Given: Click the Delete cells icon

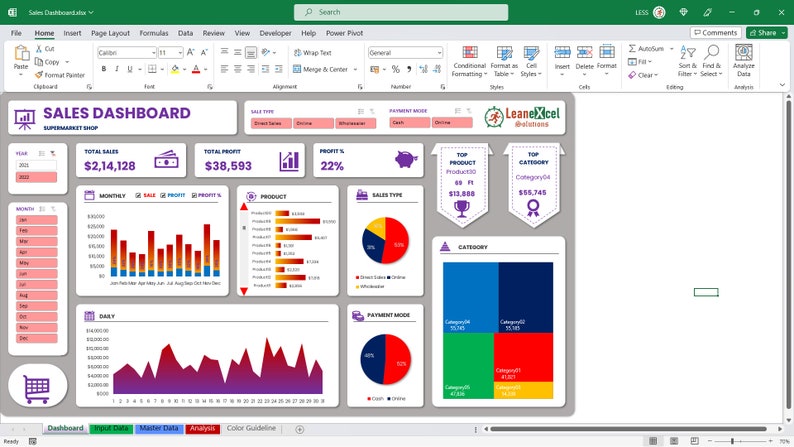Looking at the screenshot, I should pyautogui.click(x=584, y=52).
